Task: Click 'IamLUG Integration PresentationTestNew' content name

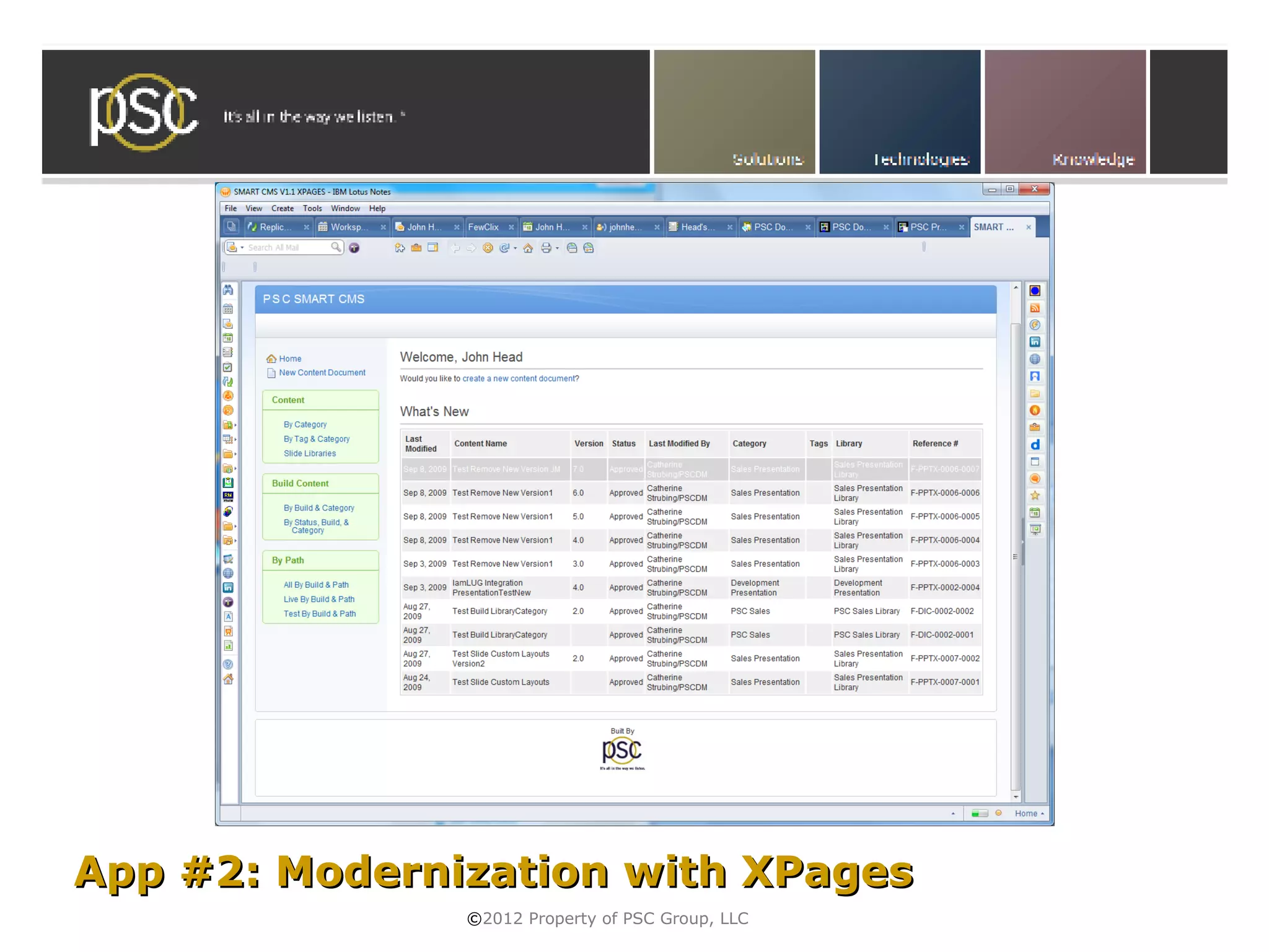Action: click(491, 588)
